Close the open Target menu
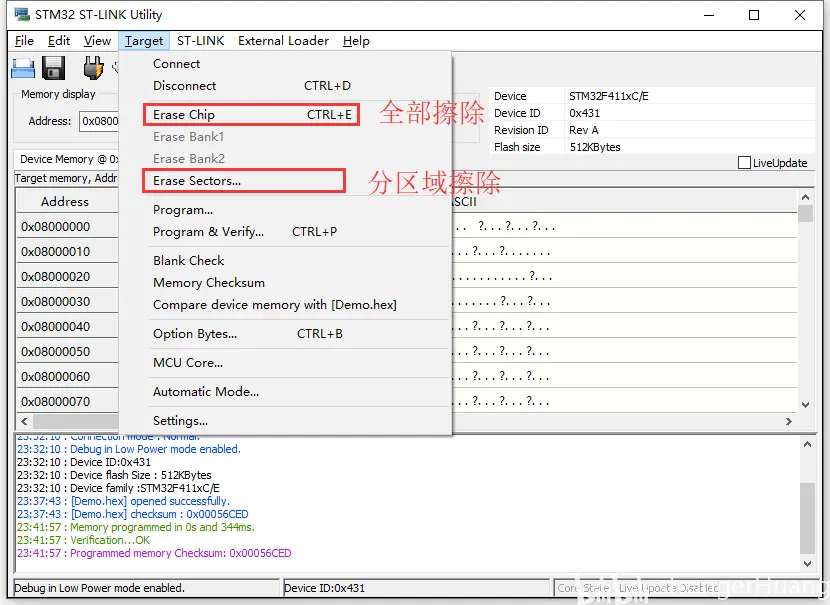The height and width of the screenshot is (605, 830). coord(144,41)
